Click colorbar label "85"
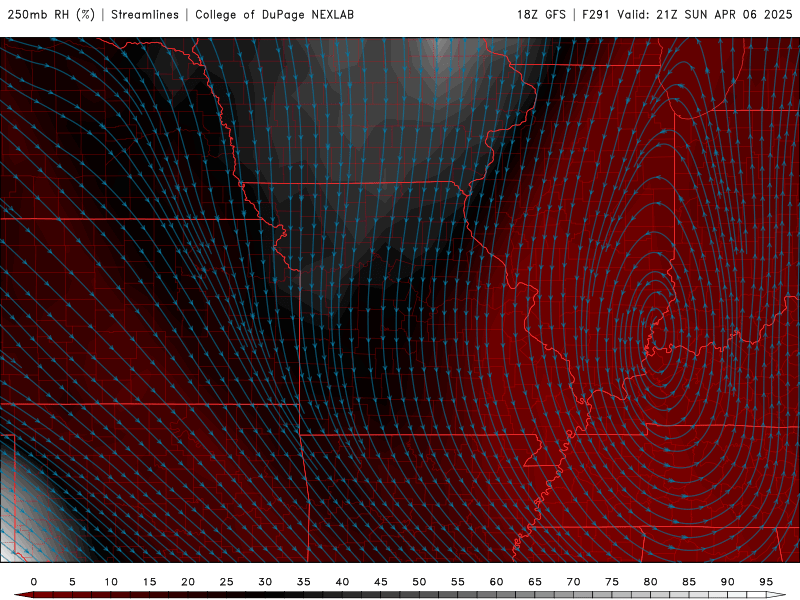 coord(689,582)
